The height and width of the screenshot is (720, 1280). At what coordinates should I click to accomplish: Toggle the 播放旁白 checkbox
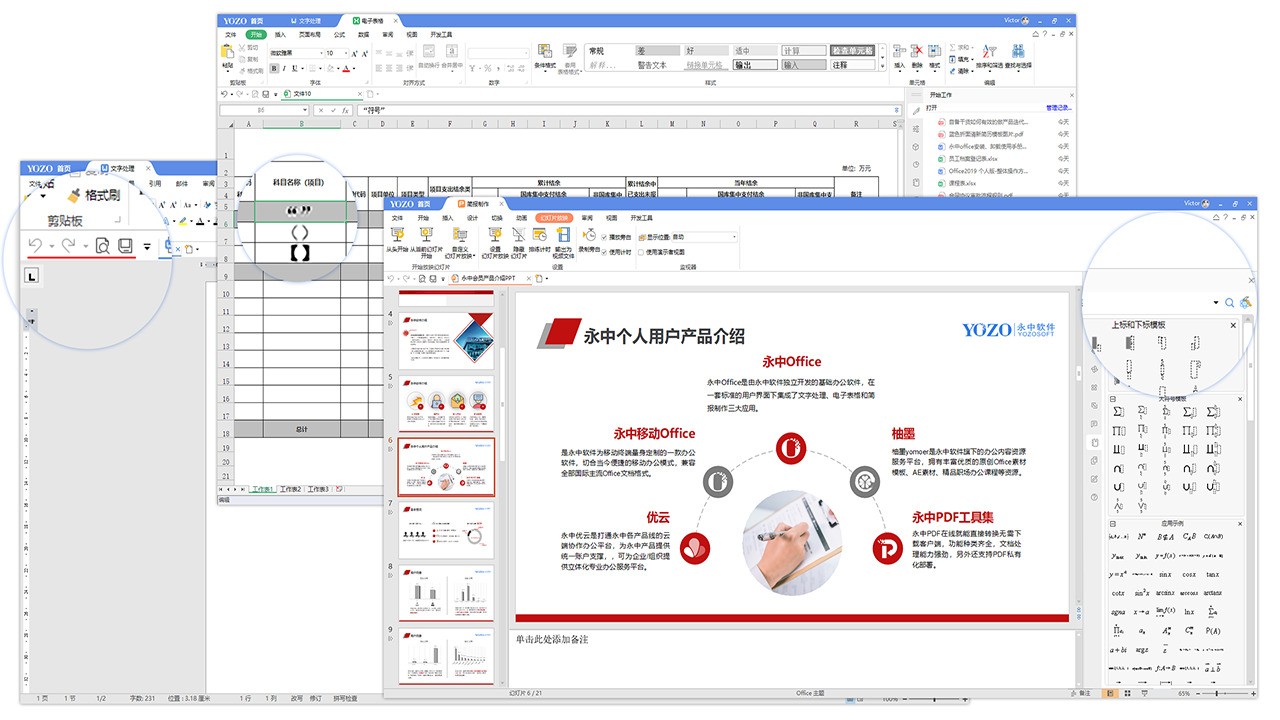(603, 236)
